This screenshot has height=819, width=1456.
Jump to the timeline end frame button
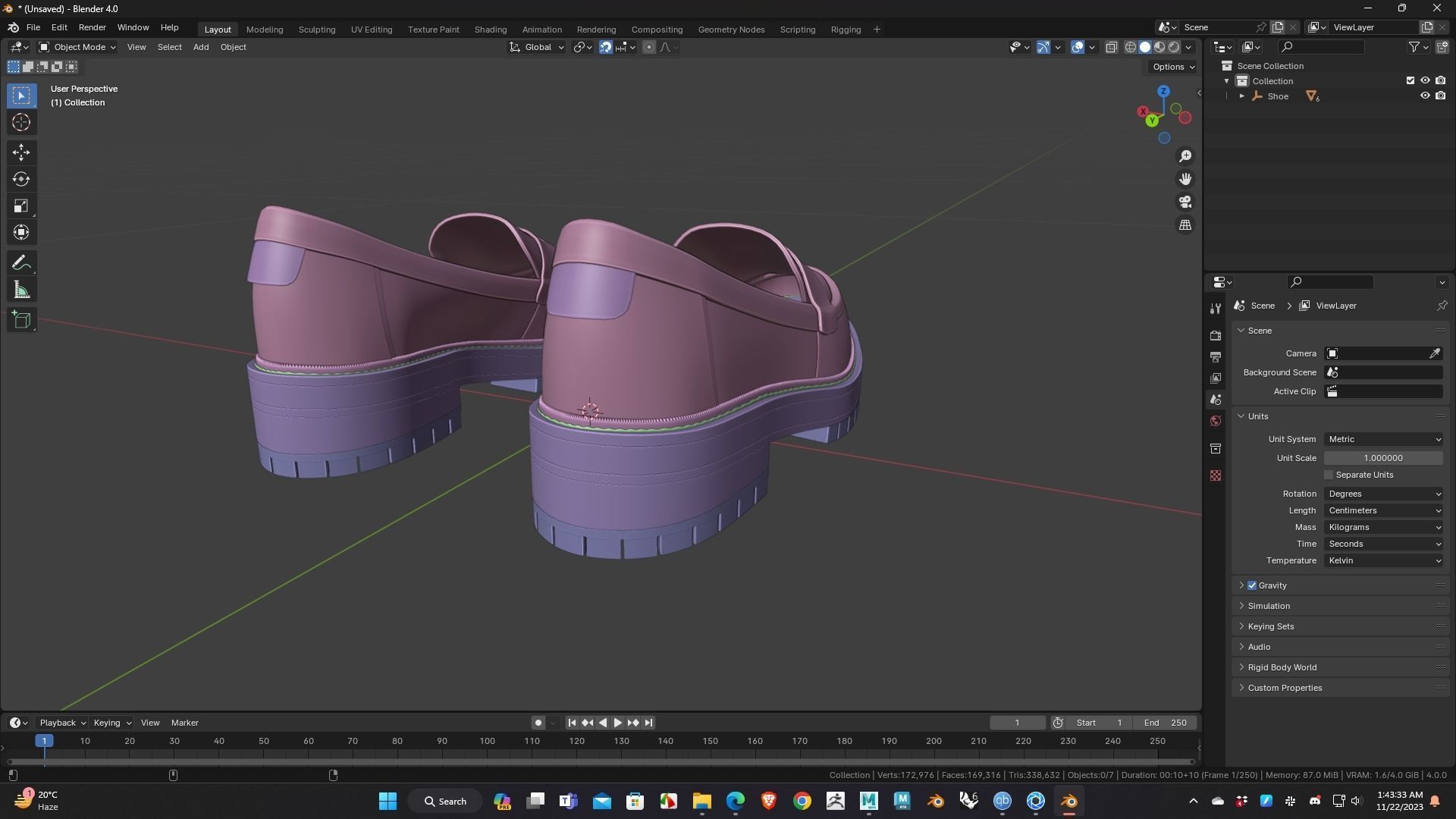648,723
